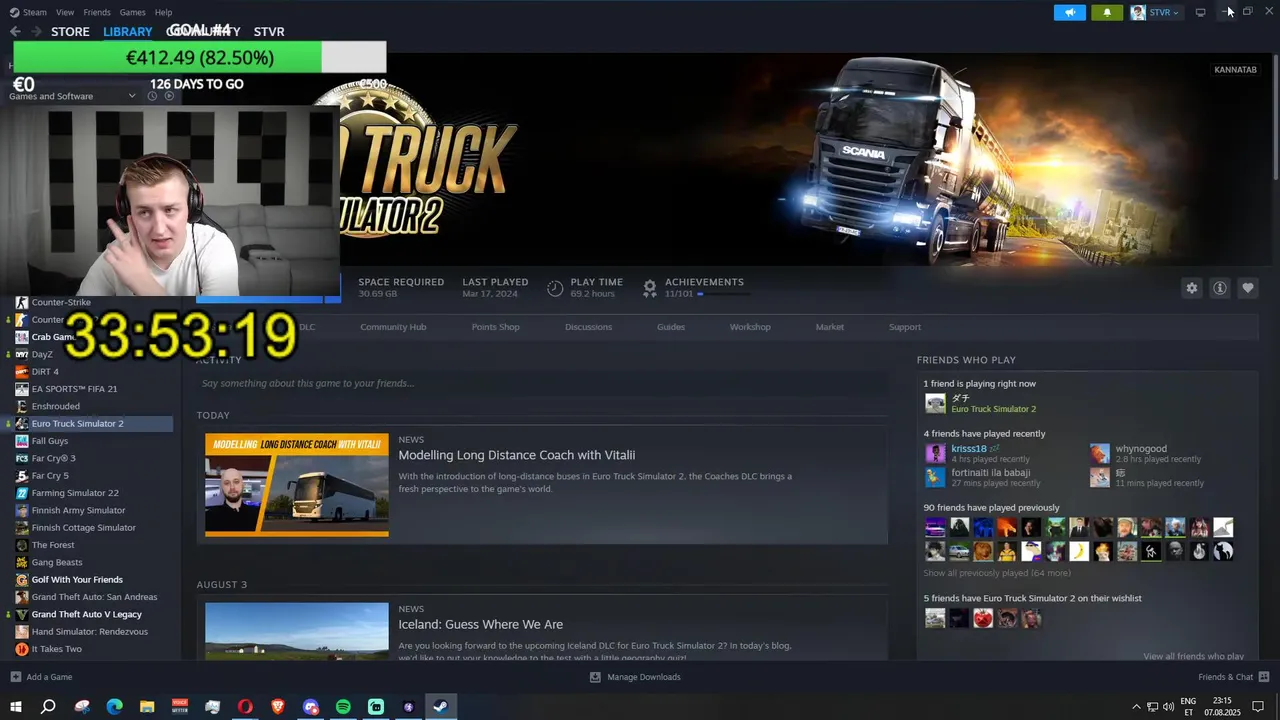Image resolution: width=1280 pixels, height=720 pixels.
Task: Open the achievements gear icon
Action: (649, 288)
